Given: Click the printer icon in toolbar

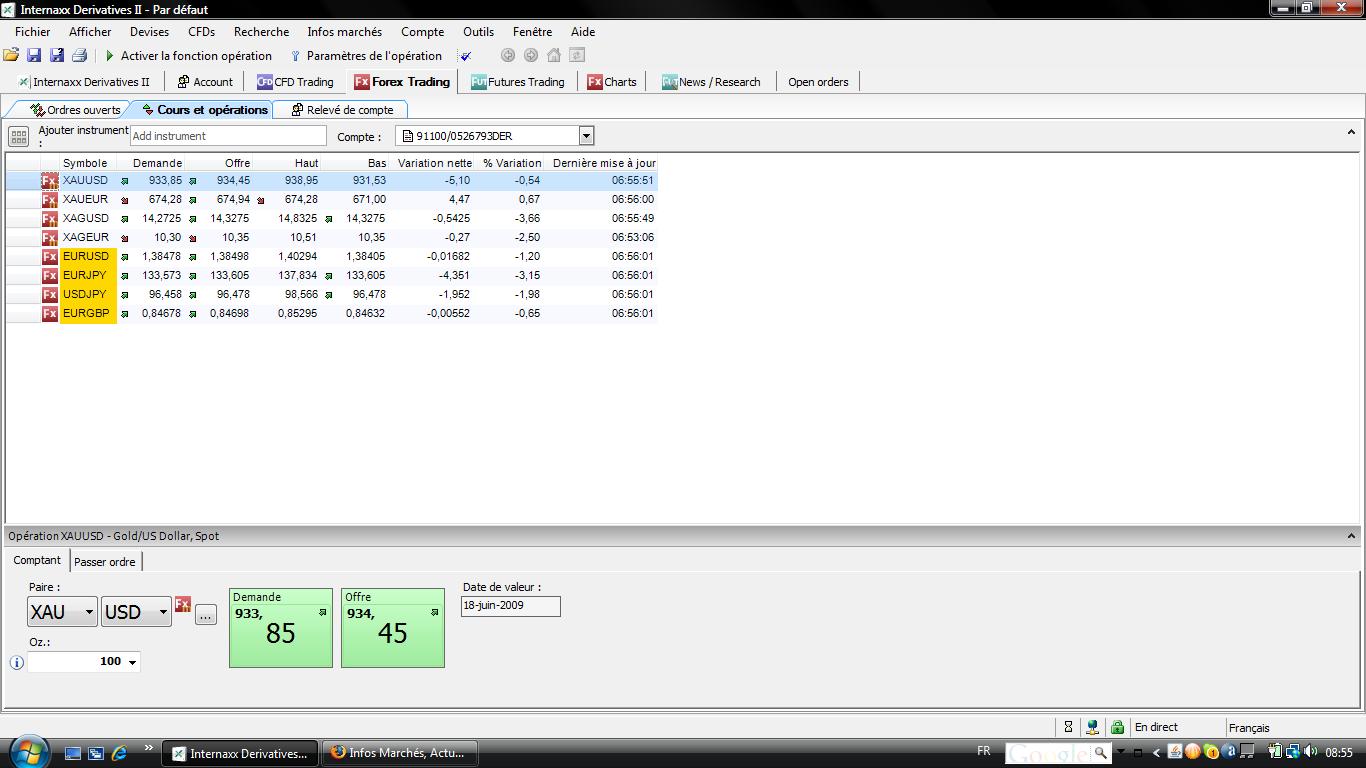Looking at the screenshot, I should click(80, 56).
